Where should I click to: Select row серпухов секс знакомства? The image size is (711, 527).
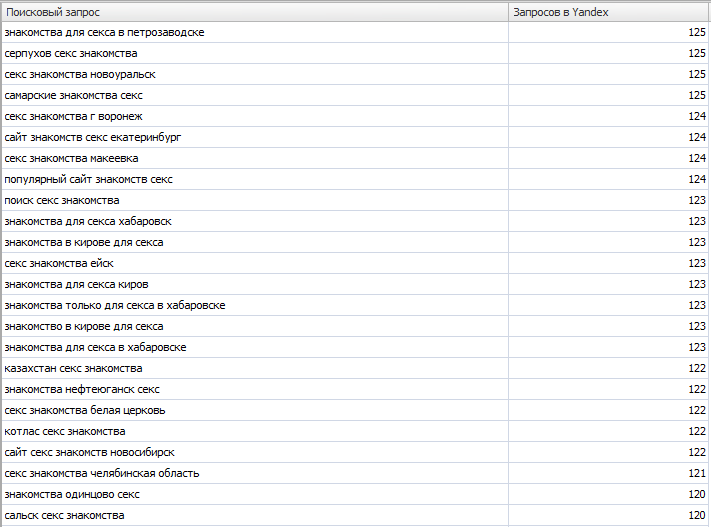pyautogui.click(x=355, y=53)
